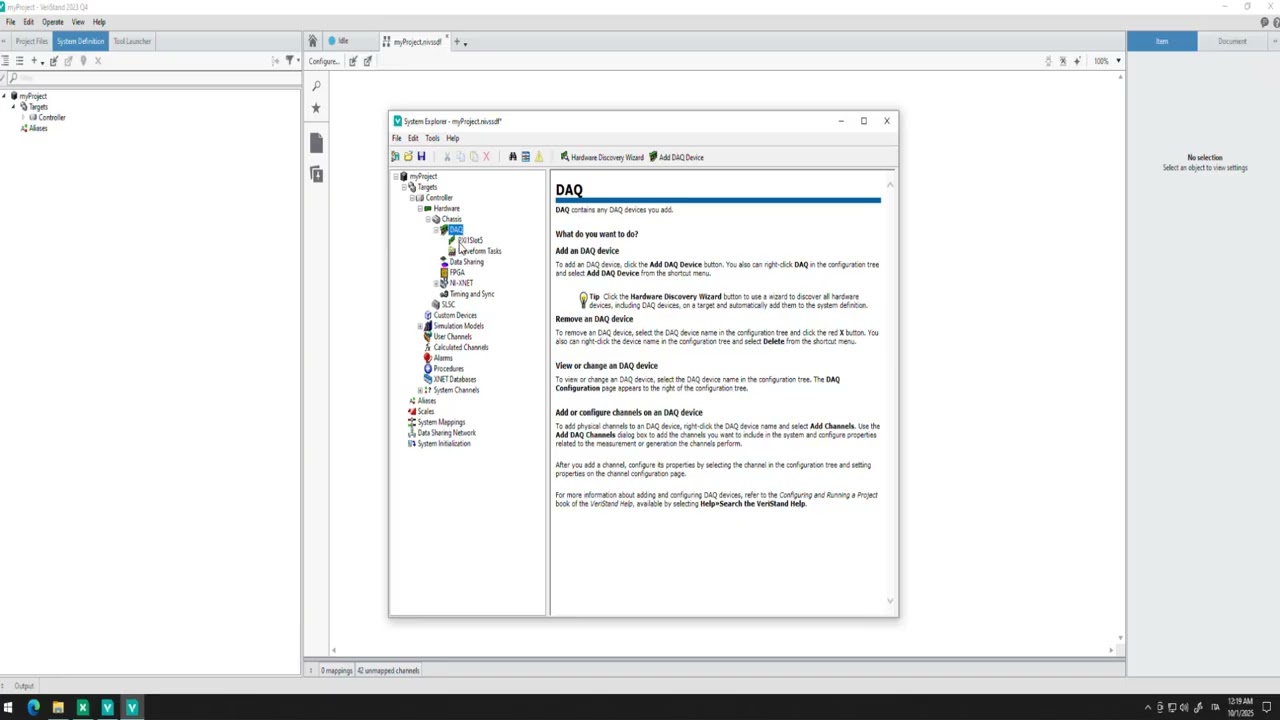Screen dimensions: 1280x720
Task: Open Excel from the taskbar
Action: (x=82, y=708)
